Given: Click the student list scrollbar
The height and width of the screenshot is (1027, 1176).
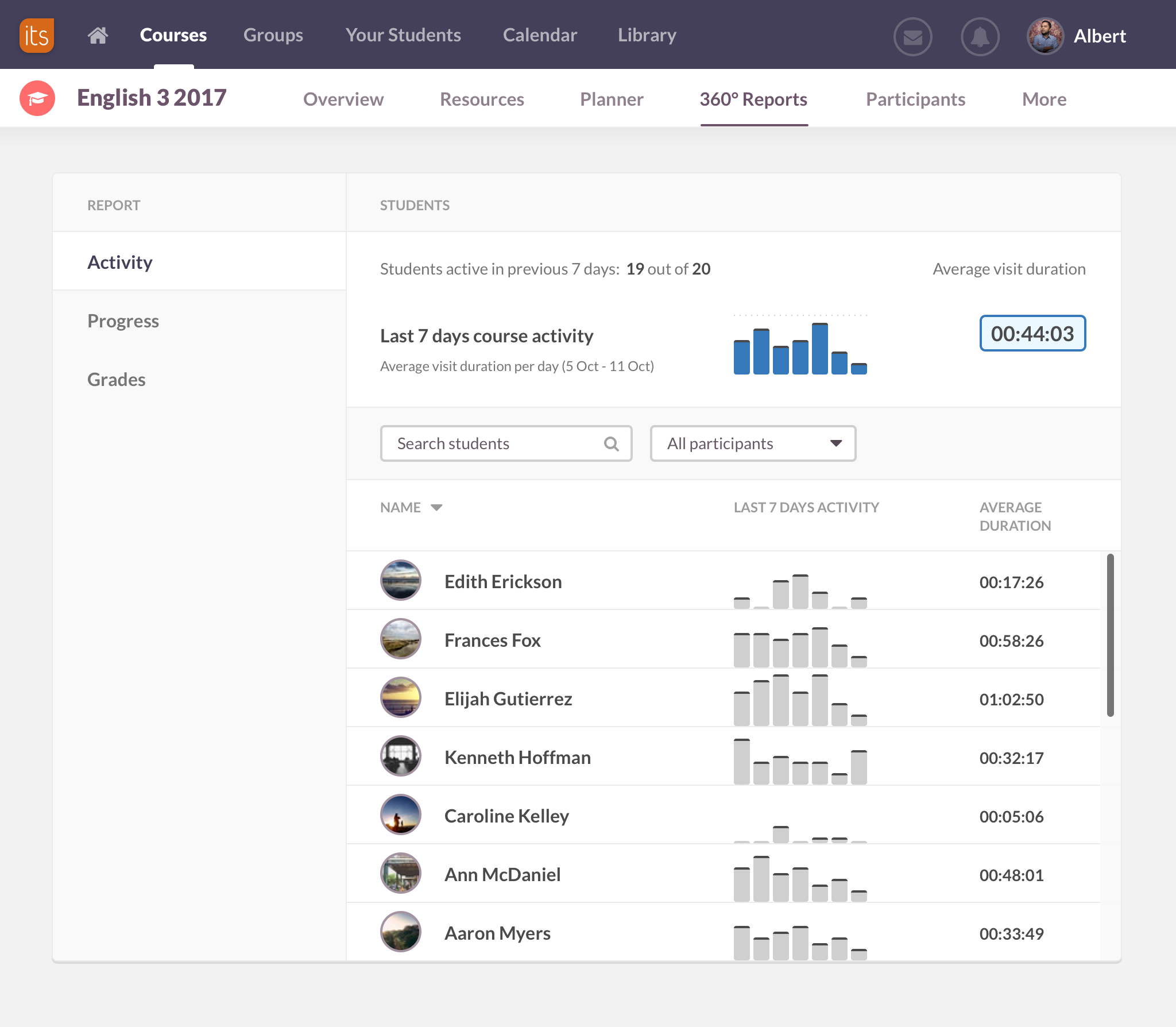Looking at the screenshot, I should (1110, 635).
